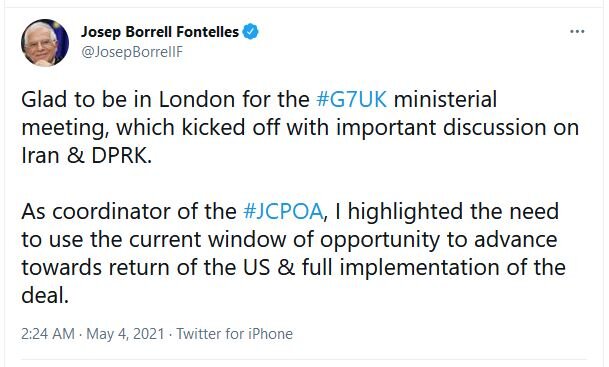Open Josep Borrell's profile picture
The width and height of the screenshot is (609, 367).
click(45, 43)
